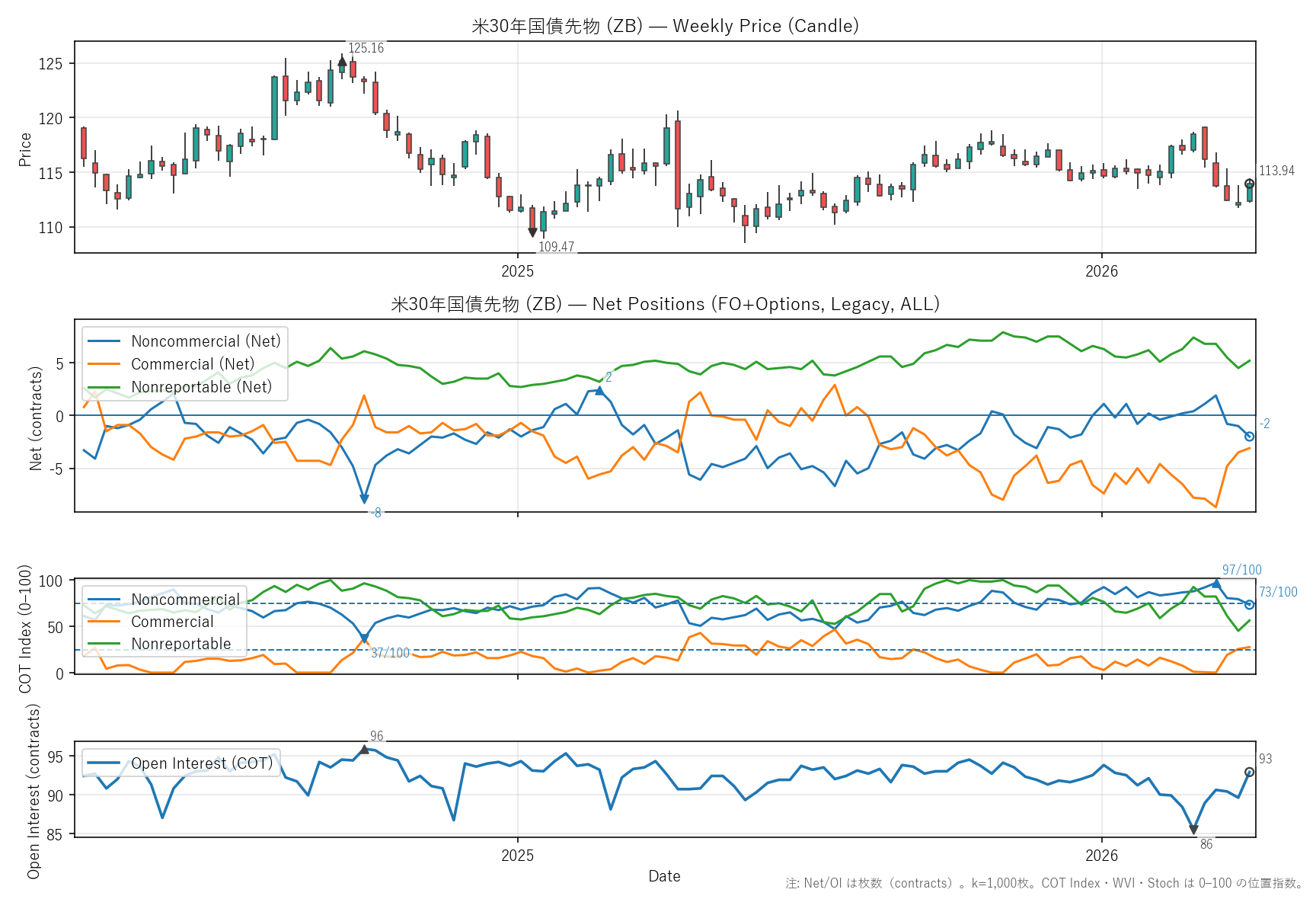This screenshot has width=1316, height=899.
Task: Click the blue Noncommercial (Net) legend line swatch
Action: [x=104, y=341]
